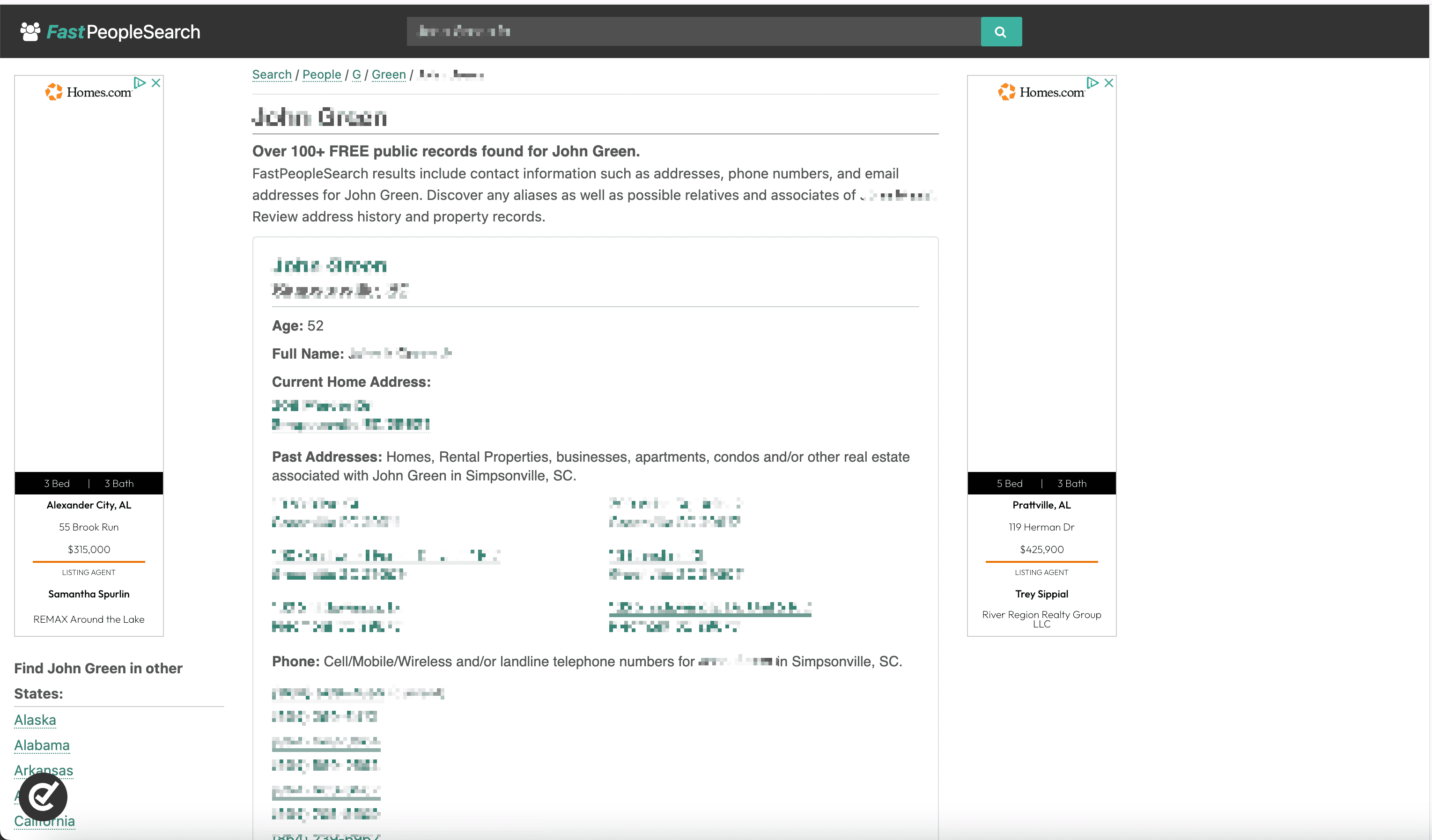Image resolution: width=1432 pixels, height=840 pixels.
Task: Click the FastPeopleSearch people logo icon
Action: pos(30,32)
